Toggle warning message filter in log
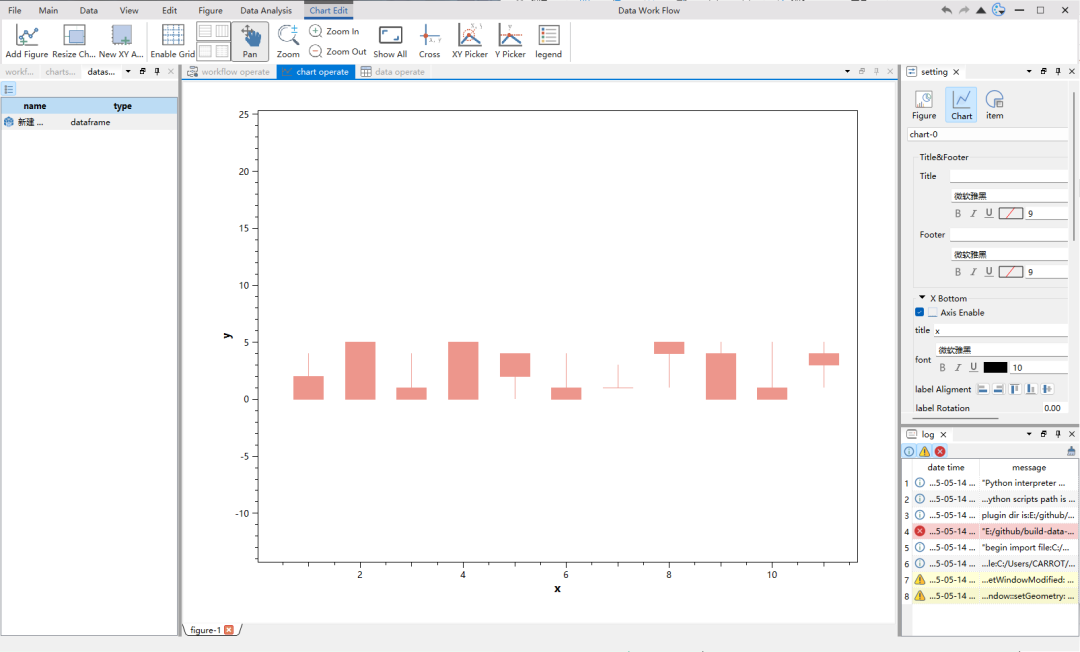The image size is (1080, 652). 924,452
